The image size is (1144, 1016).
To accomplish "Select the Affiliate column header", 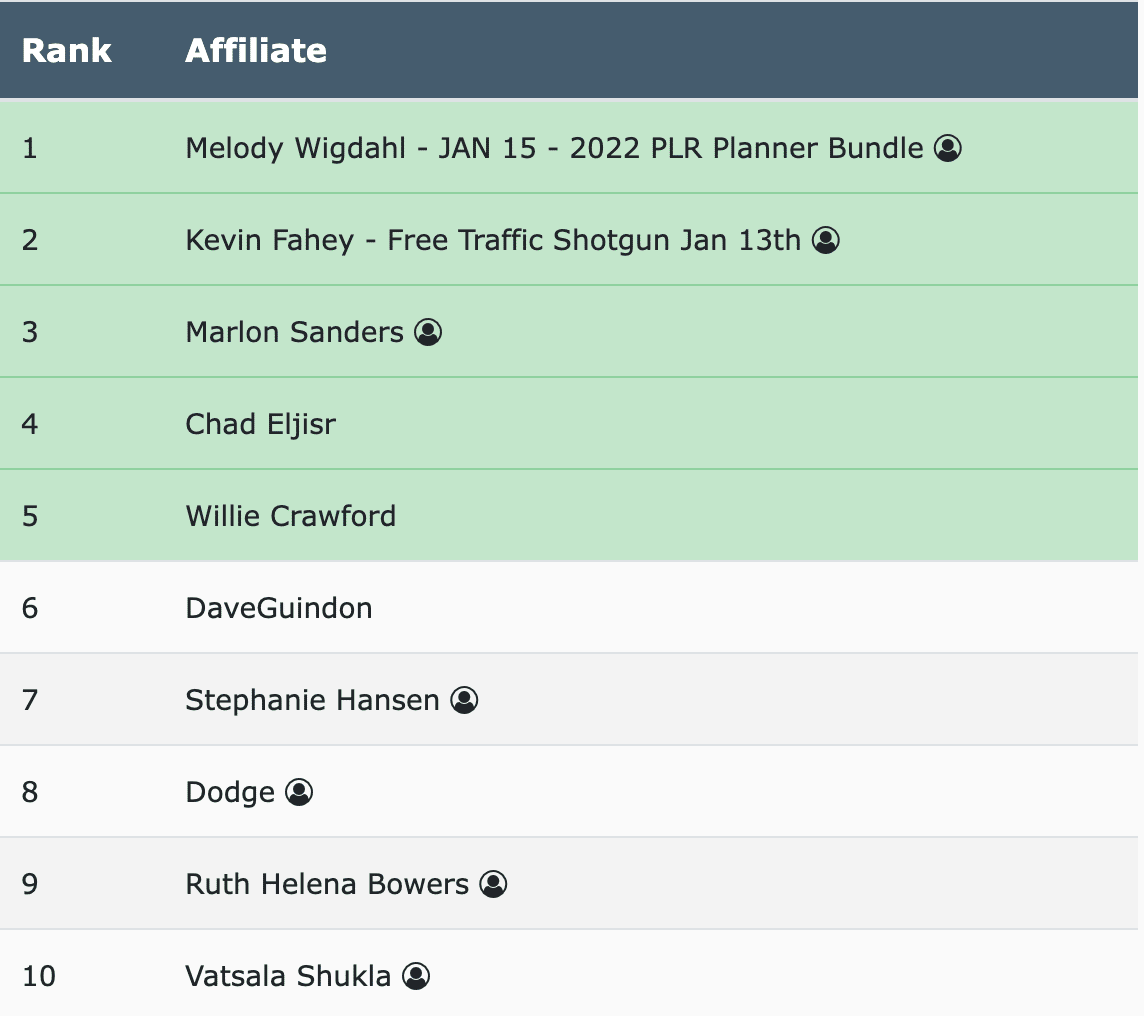I will [256, 50].
